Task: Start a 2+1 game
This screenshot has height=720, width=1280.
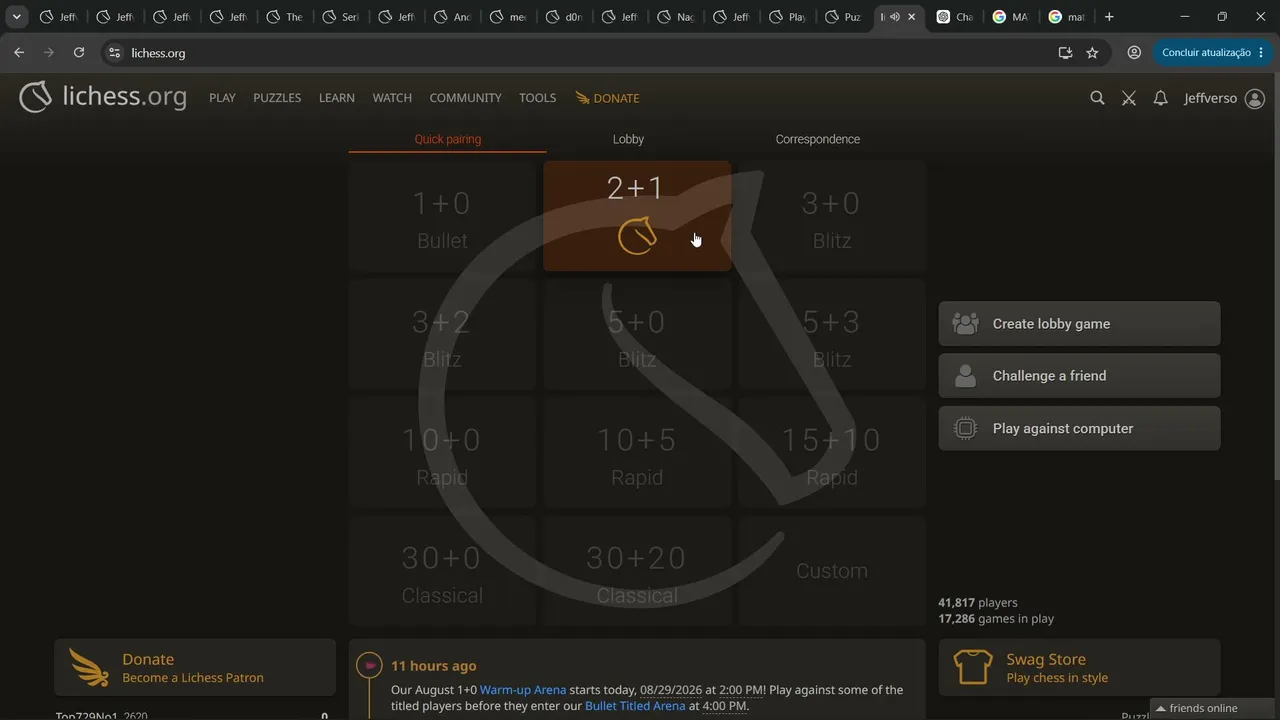Action: coord(637,216)
